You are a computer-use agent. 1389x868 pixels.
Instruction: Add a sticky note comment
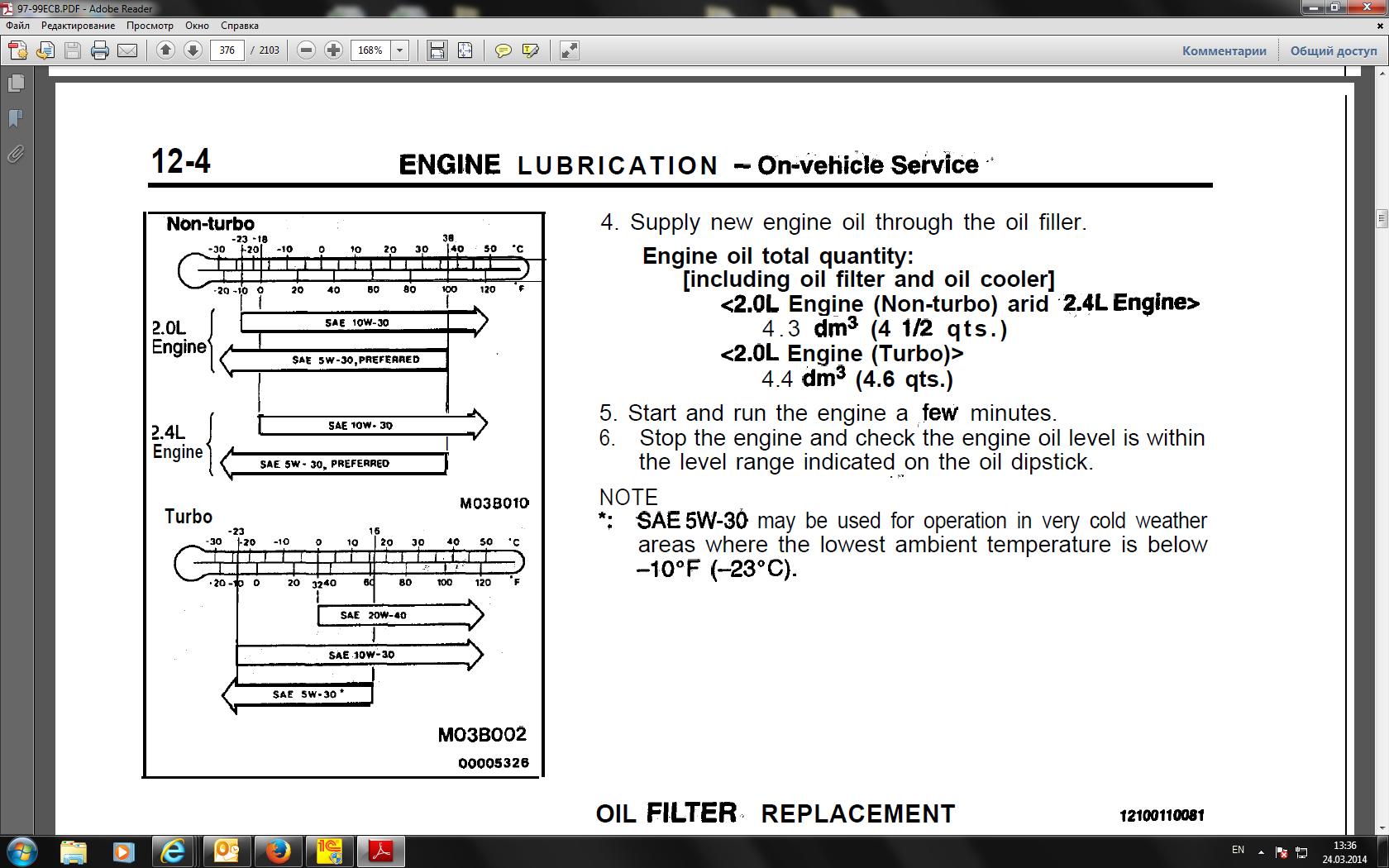pos(503,50)
